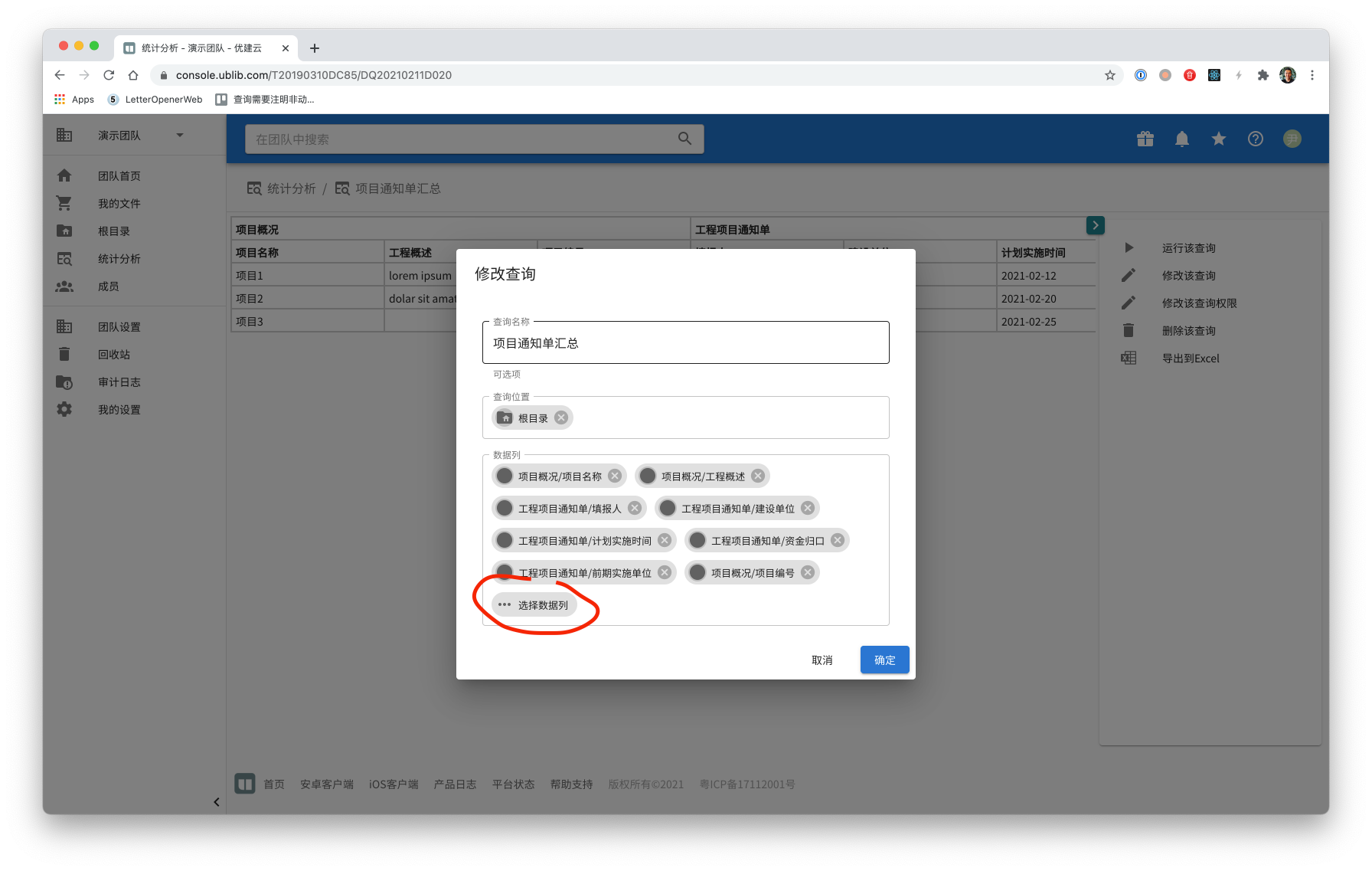Screen dimensions: 1372x871
Task: Collapse the right side panel arrow
Action: (x=1095, y=225)
